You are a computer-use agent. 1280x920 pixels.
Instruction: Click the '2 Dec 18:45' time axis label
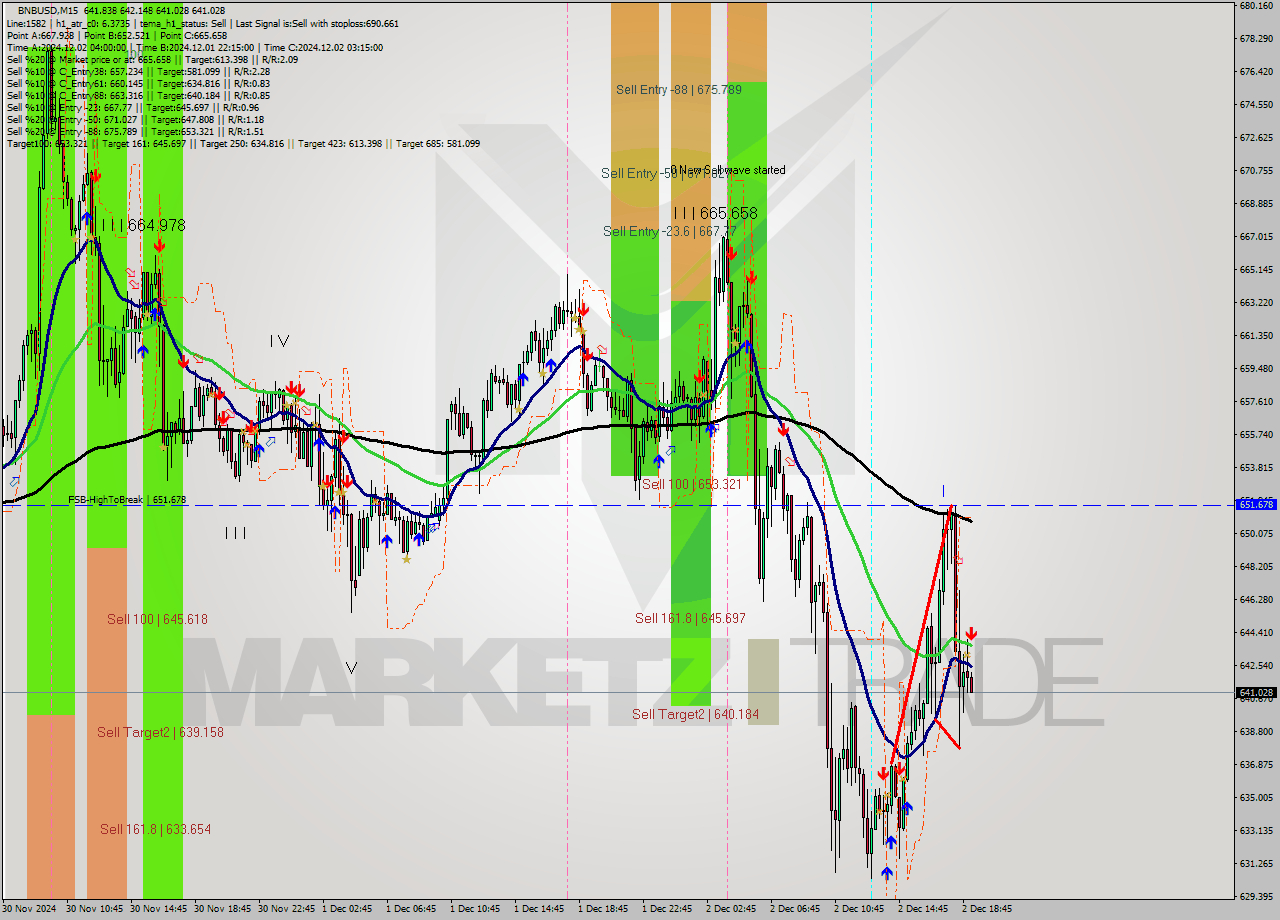[987, 909]
